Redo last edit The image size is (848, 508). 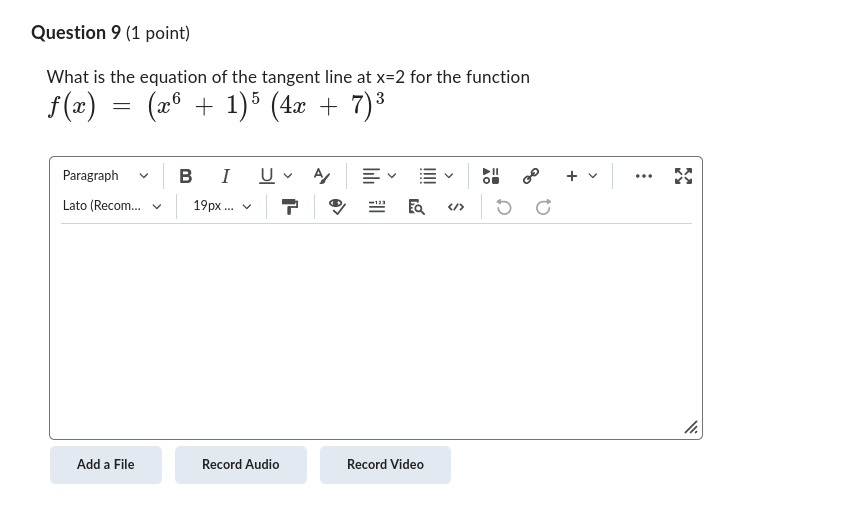coord(544,207)
